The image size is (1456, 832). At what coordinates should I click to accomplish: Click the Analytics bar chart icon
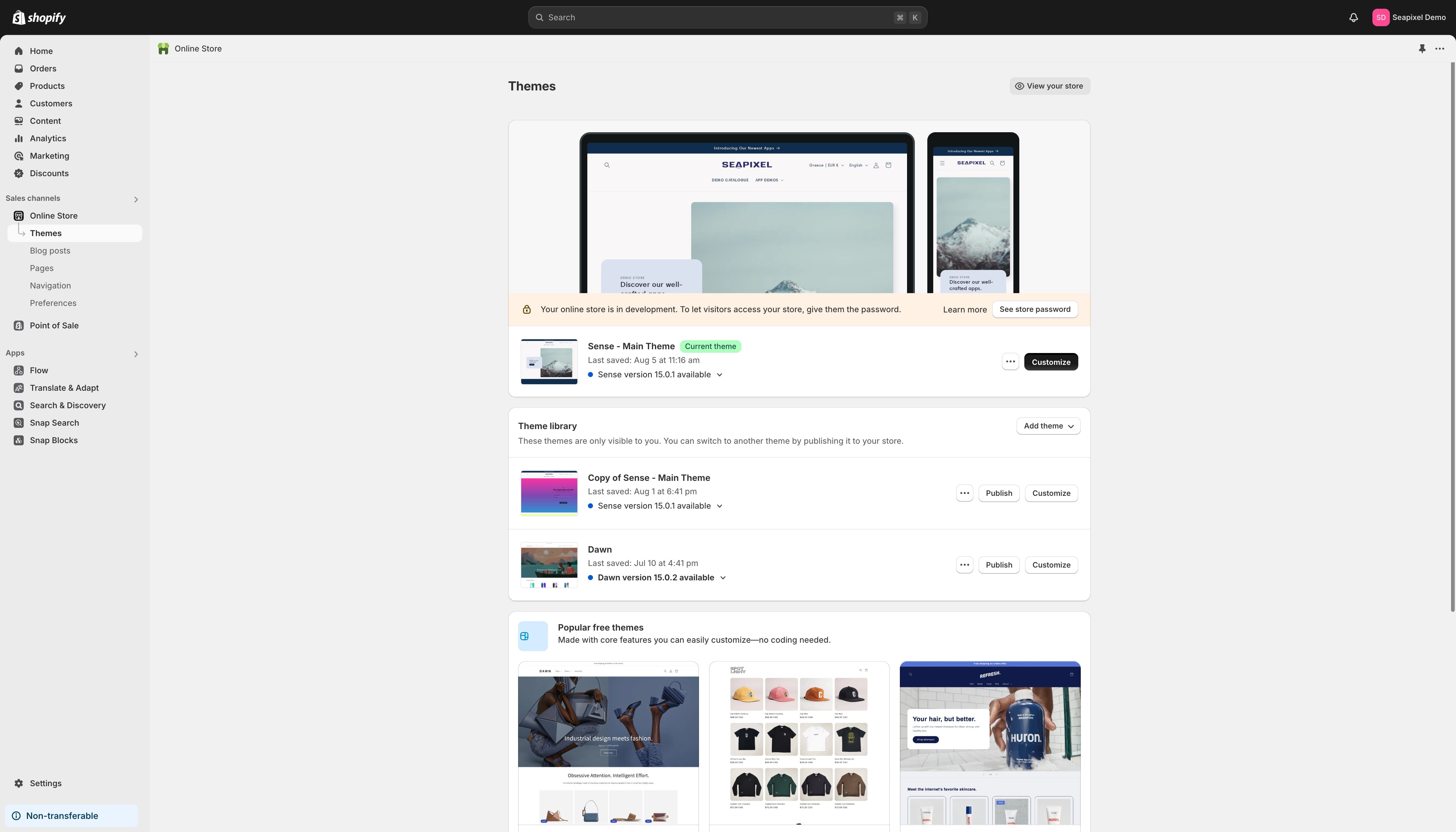(19, 138)
